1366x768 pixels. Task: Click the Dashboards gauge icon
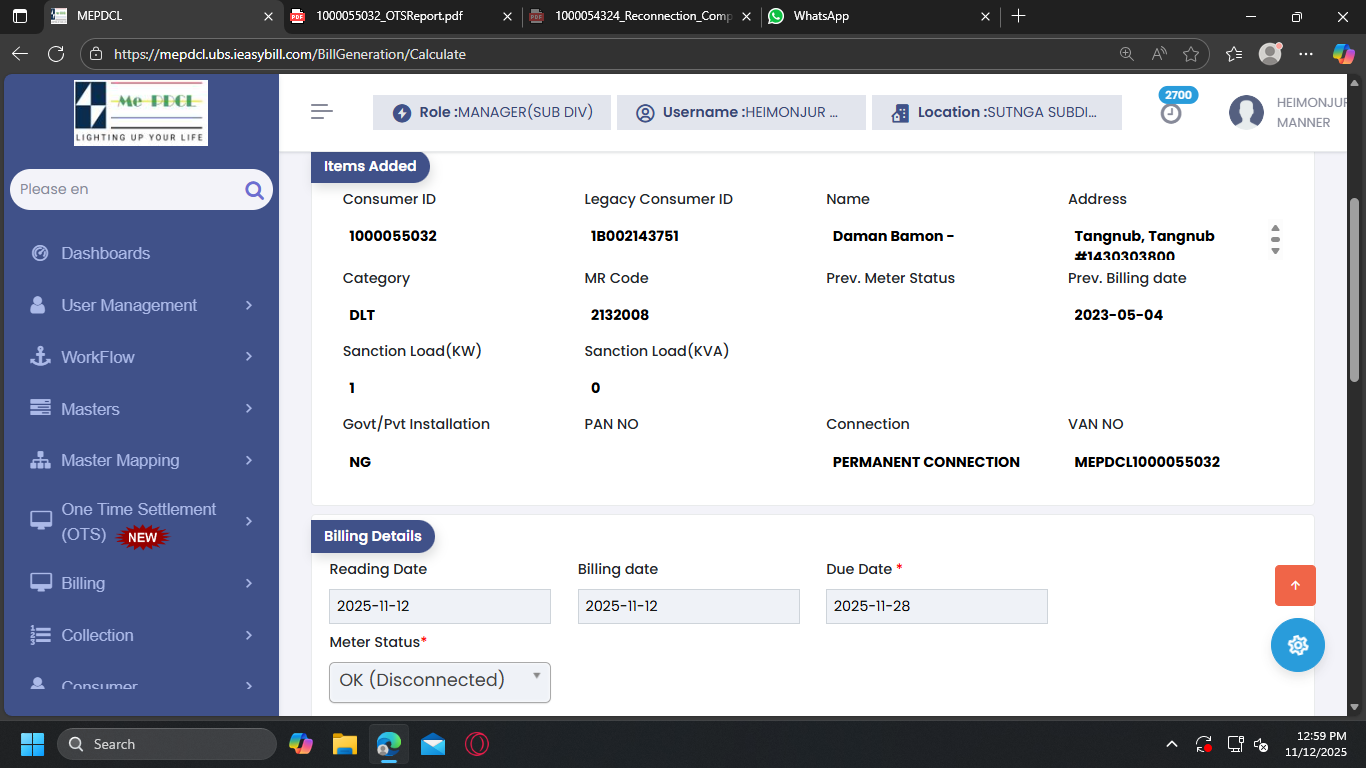40,253
